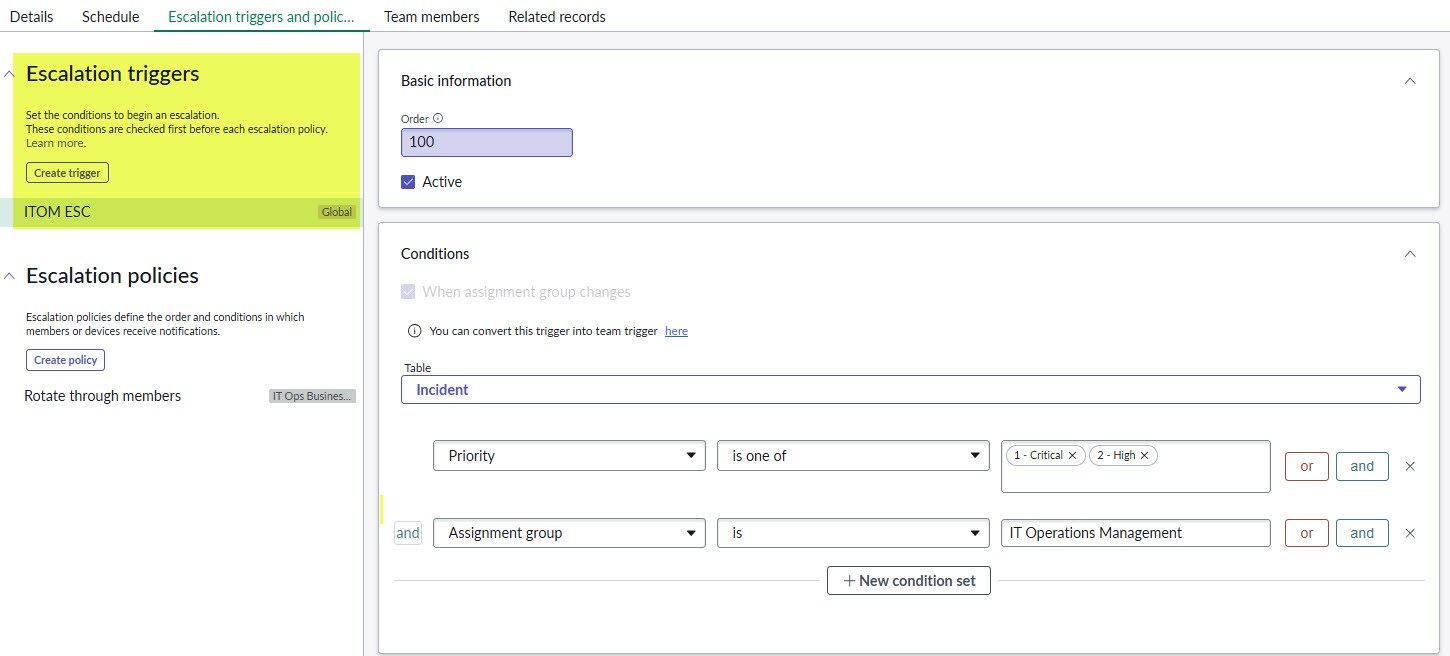1450x656 pixels.
Task: Uncheck the Active checkbox
Action: (408, 182)
